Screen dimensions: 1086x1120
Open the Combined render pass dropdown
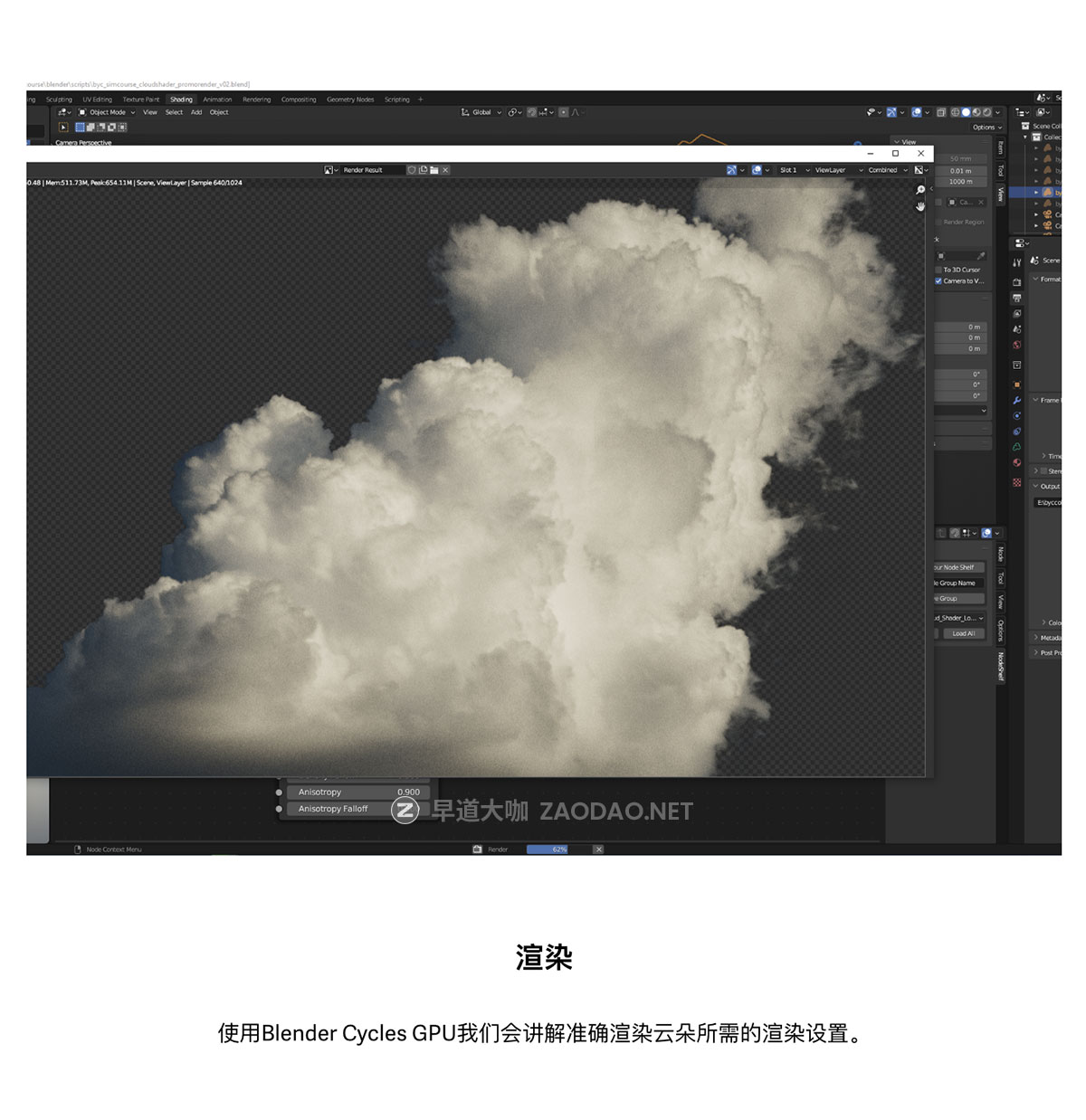click(x=885, y=170)
